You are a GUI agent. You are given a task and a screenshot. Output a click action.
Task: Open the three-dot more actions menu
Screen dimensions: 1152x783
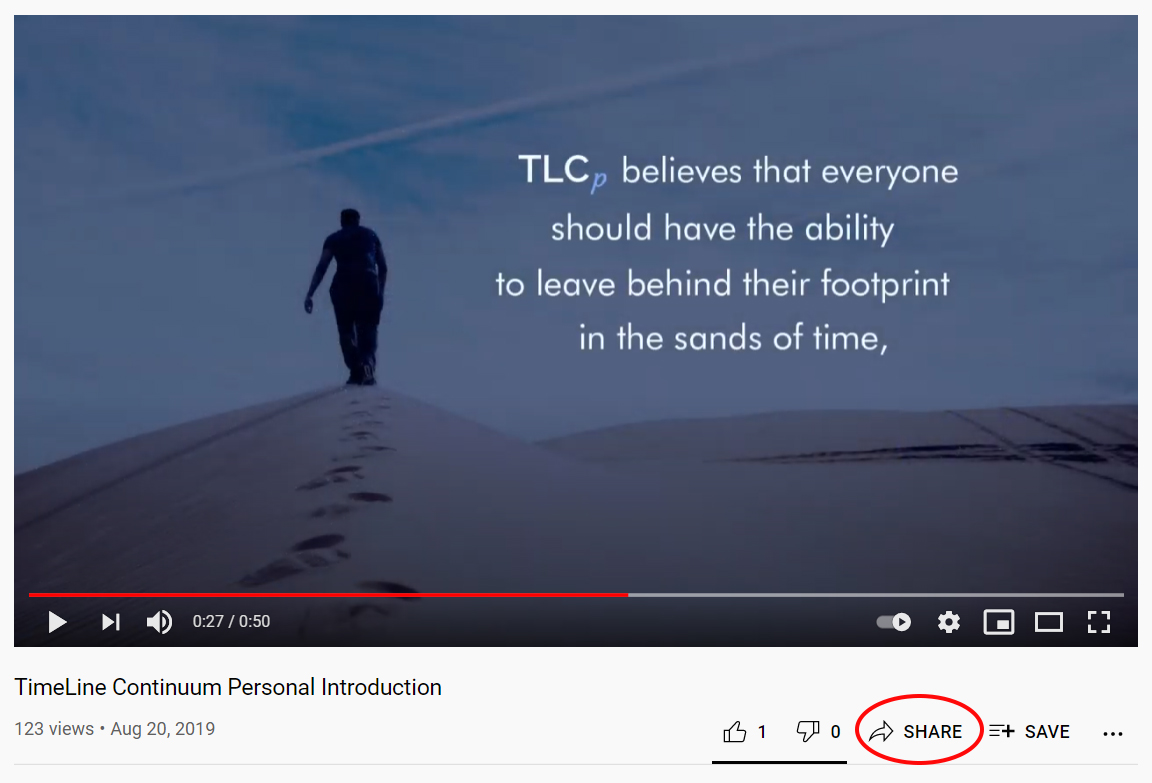(x=1113, y=733)
